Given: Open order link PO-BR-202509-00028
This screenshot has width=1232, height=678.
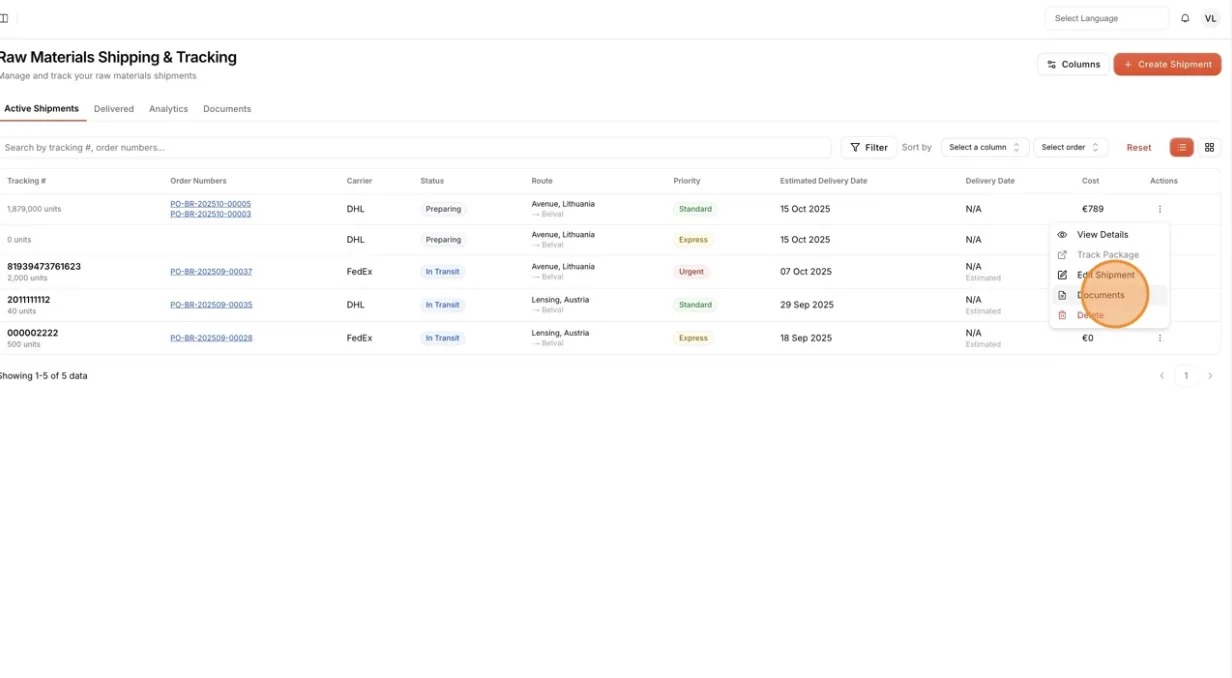Looking at the screenshot, I should pos(211,338).
